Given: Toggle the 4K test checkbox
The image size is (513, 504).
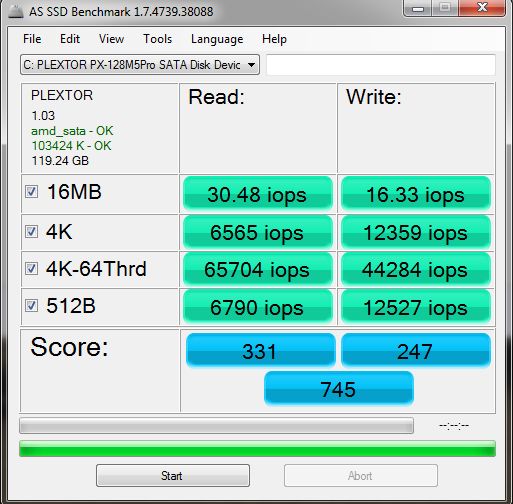Looking at the screenshot, I should tap(32, 231).
